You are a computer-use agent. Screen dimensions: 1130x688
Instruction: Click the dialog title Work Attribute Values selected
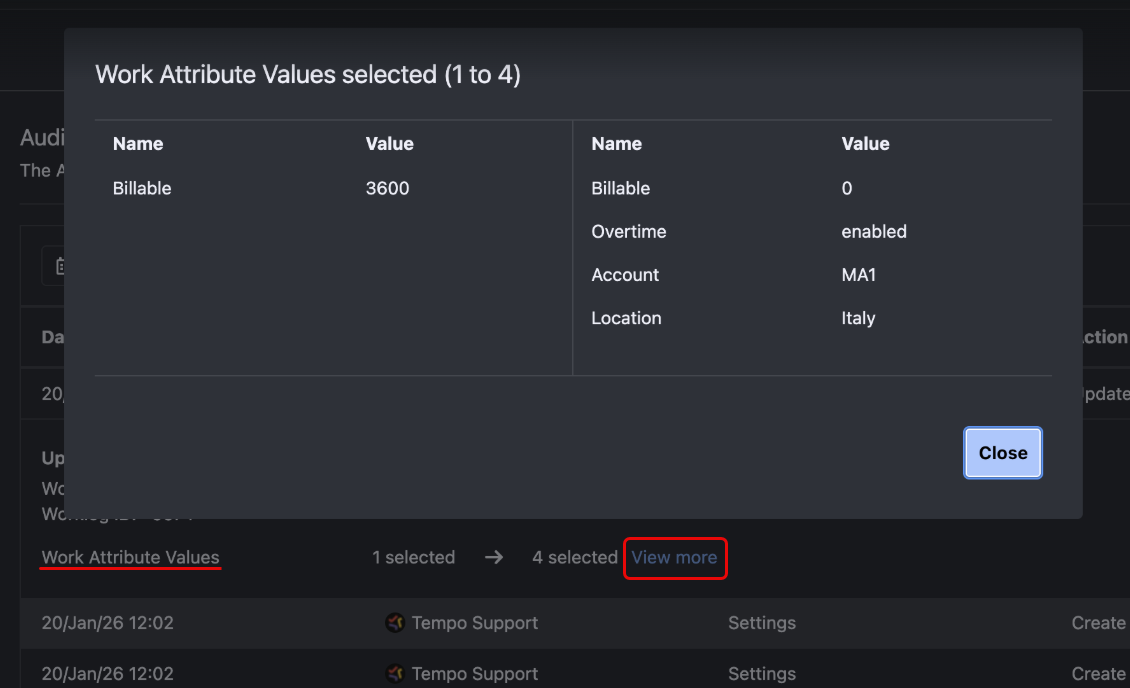pos(307,75)
